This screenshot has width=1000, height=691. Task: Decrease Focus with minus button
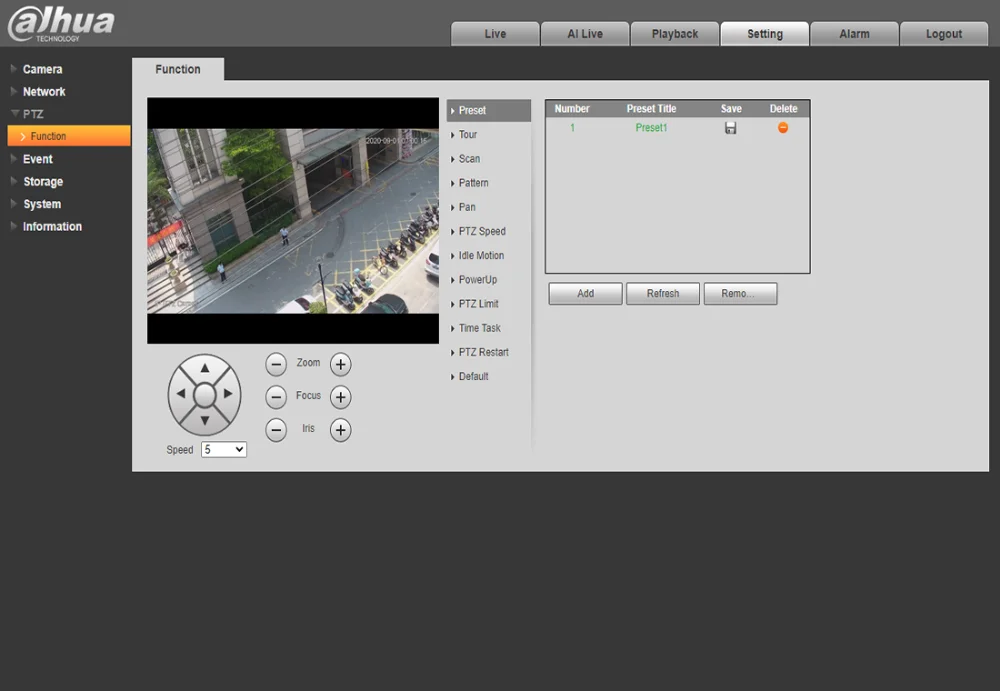point(276,397)
